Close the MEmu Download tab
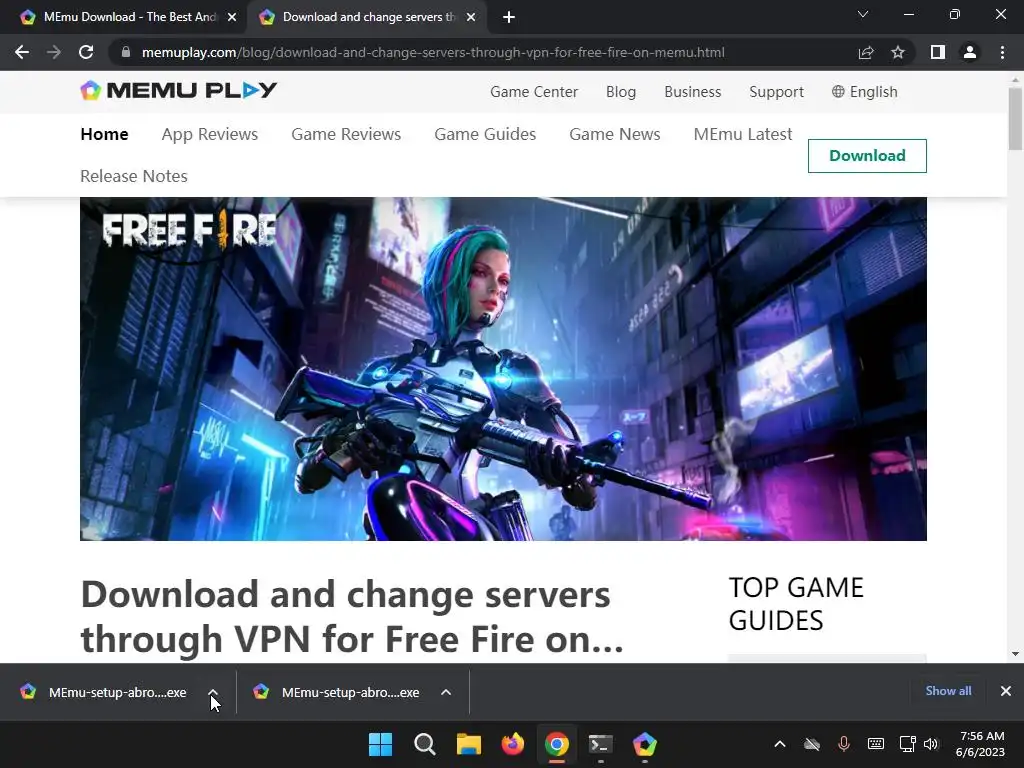This screenshot has width=1024, height=768. point(232,18)
